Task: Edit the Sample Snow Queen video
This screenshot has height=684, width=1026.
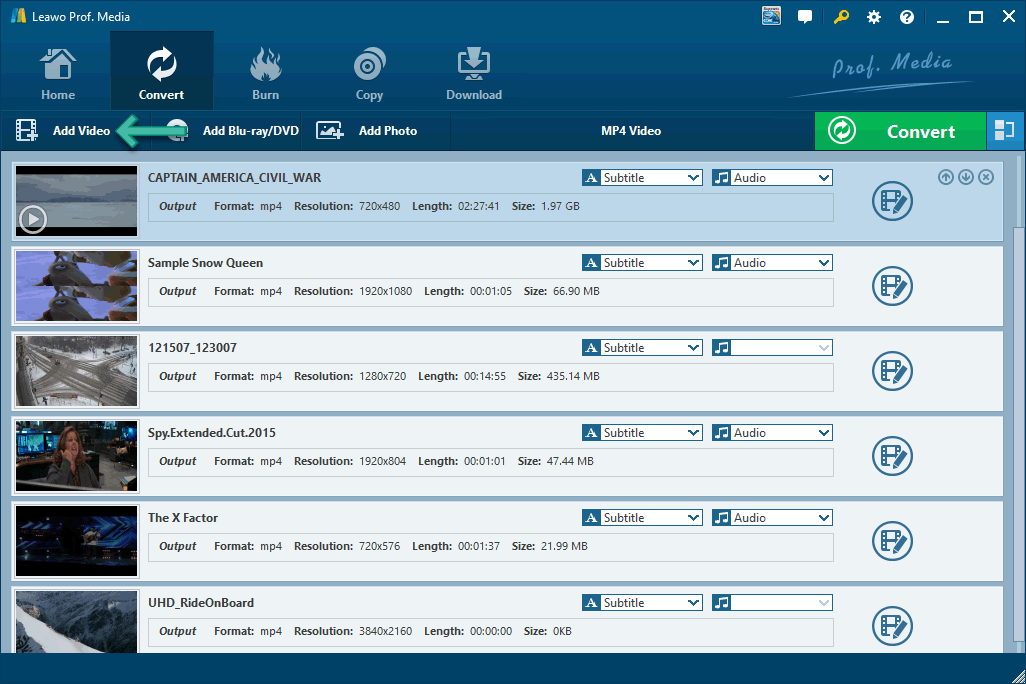Action: pos(892,286)
